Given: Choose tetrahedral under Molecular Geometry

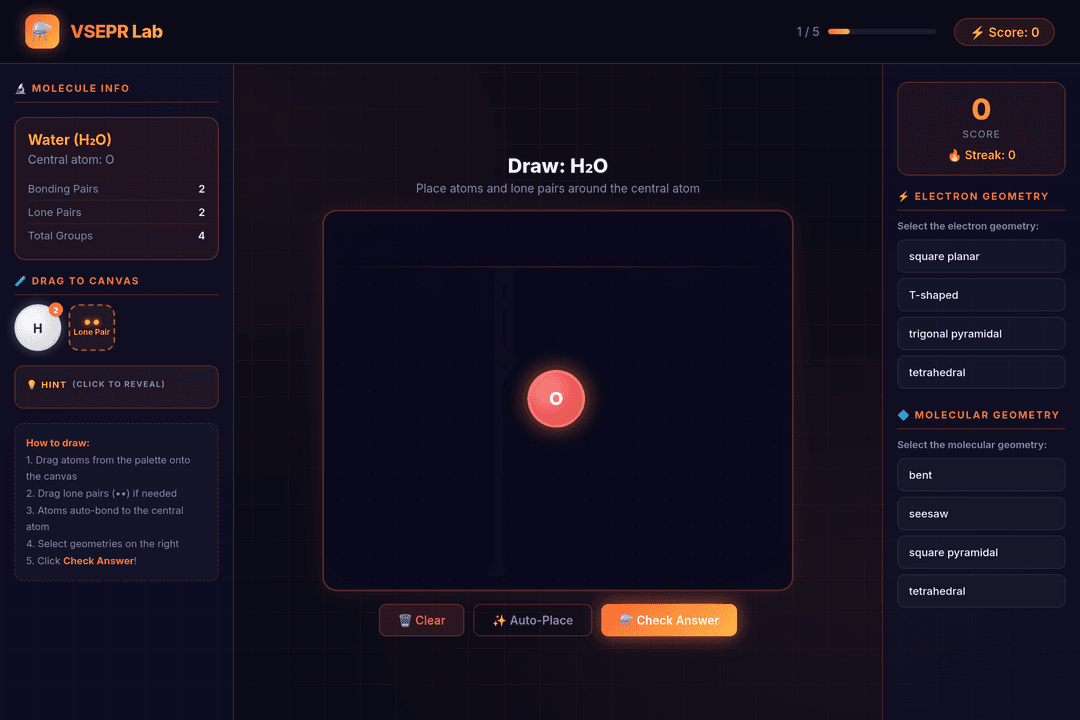Looking at the screenshot, I should pyautogui.click(x=981, y=590).
